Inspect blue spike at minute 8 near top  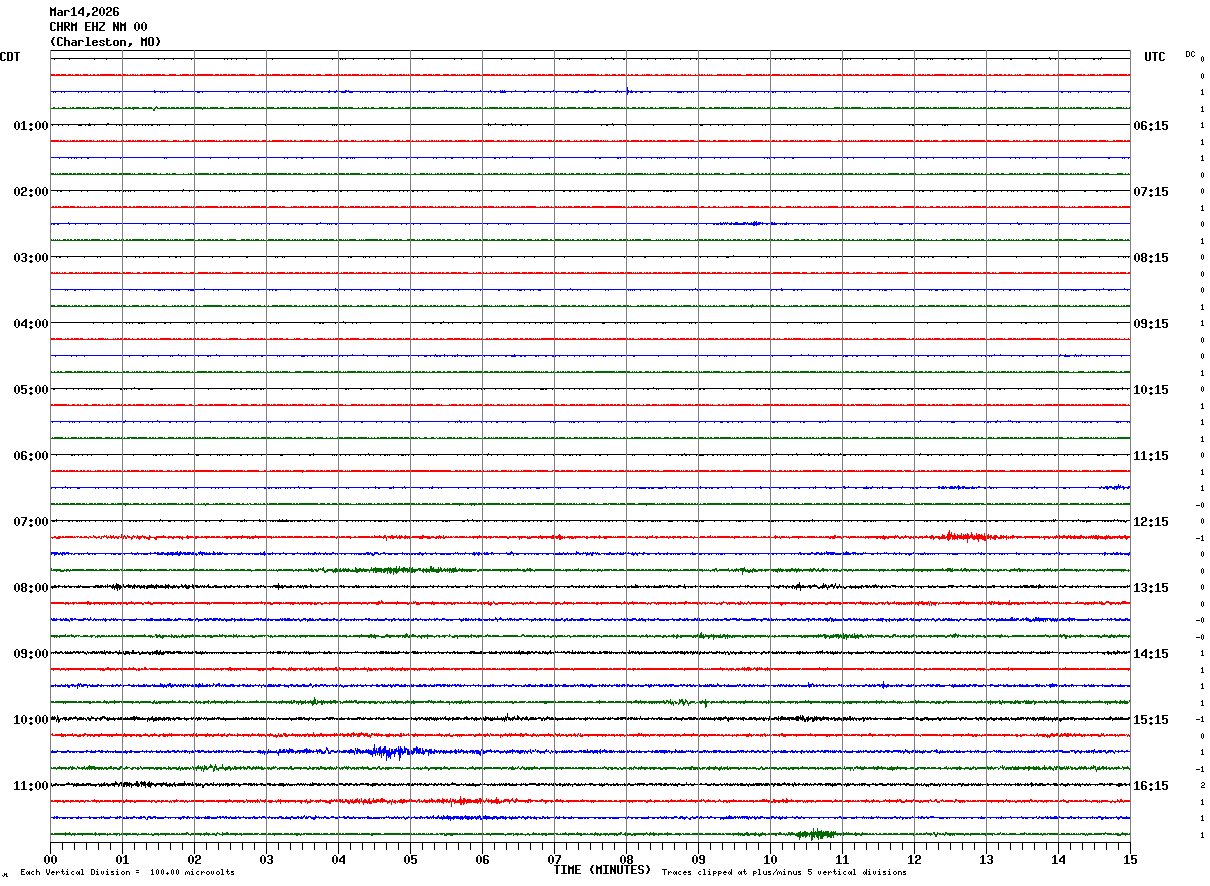627,92
